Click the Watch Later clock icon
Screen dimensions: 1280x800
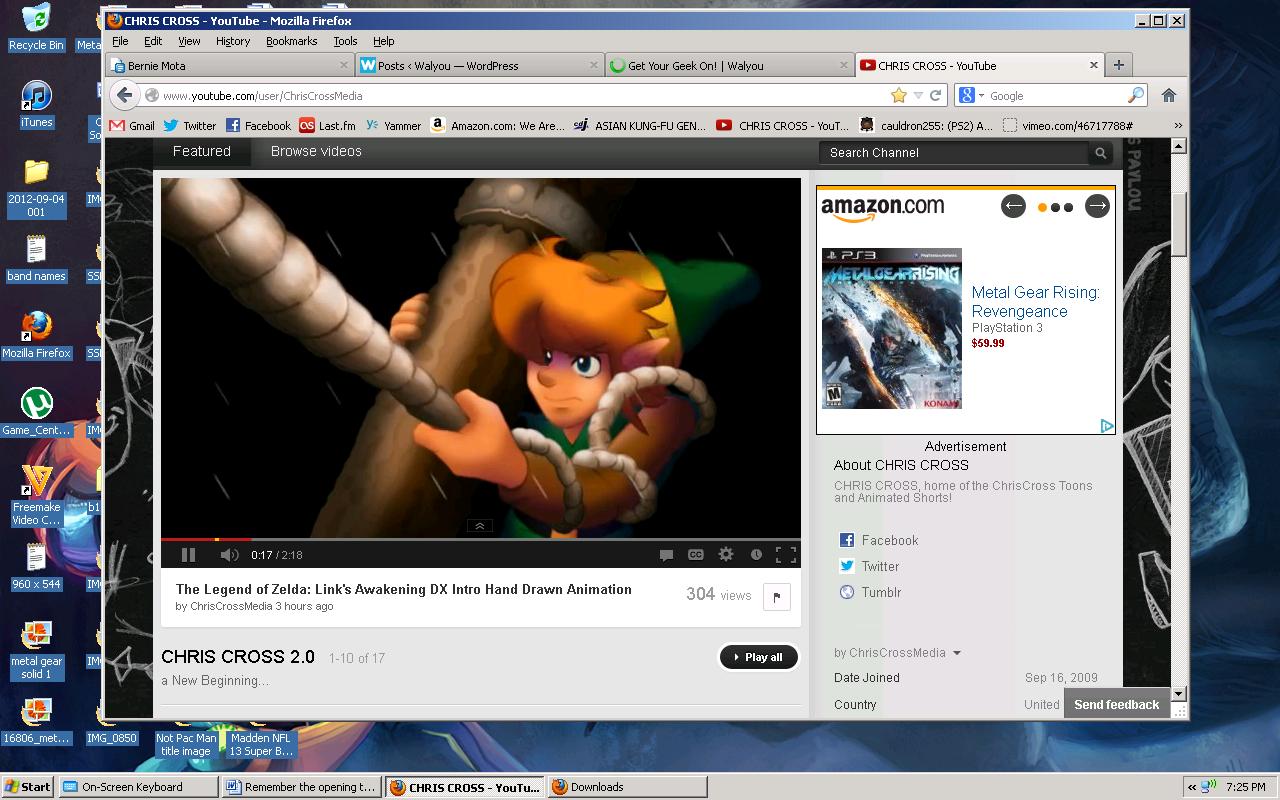point(756,555)
